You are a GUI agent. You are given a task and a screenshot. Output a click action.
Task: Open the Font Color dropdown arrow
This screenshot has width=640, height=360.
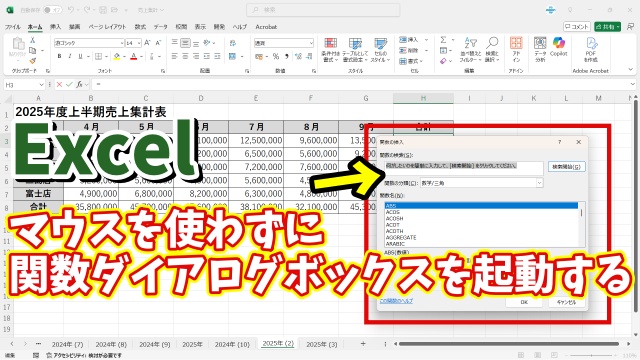(x=141, y=56)
